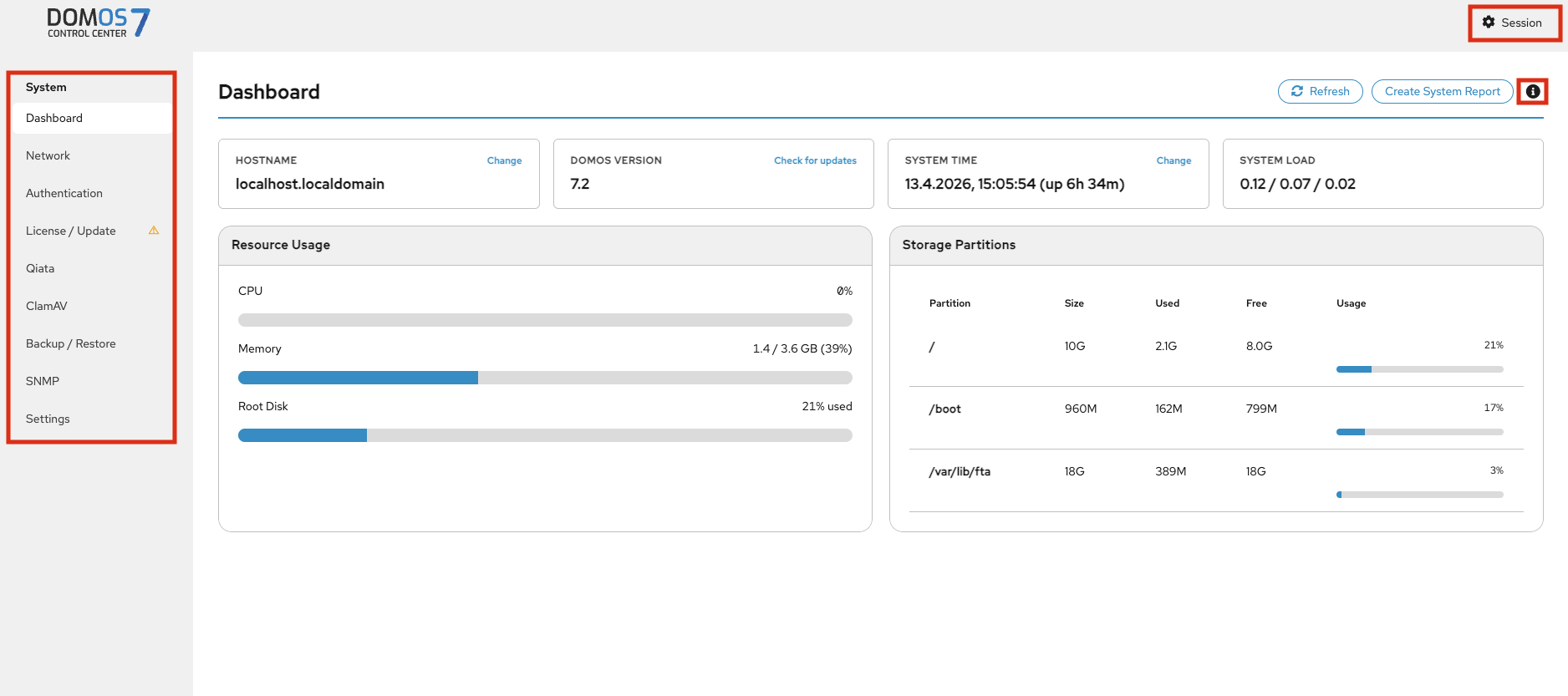Click the CPU 0% value
The image size is (1568, 696).
(x=844, y=291)
